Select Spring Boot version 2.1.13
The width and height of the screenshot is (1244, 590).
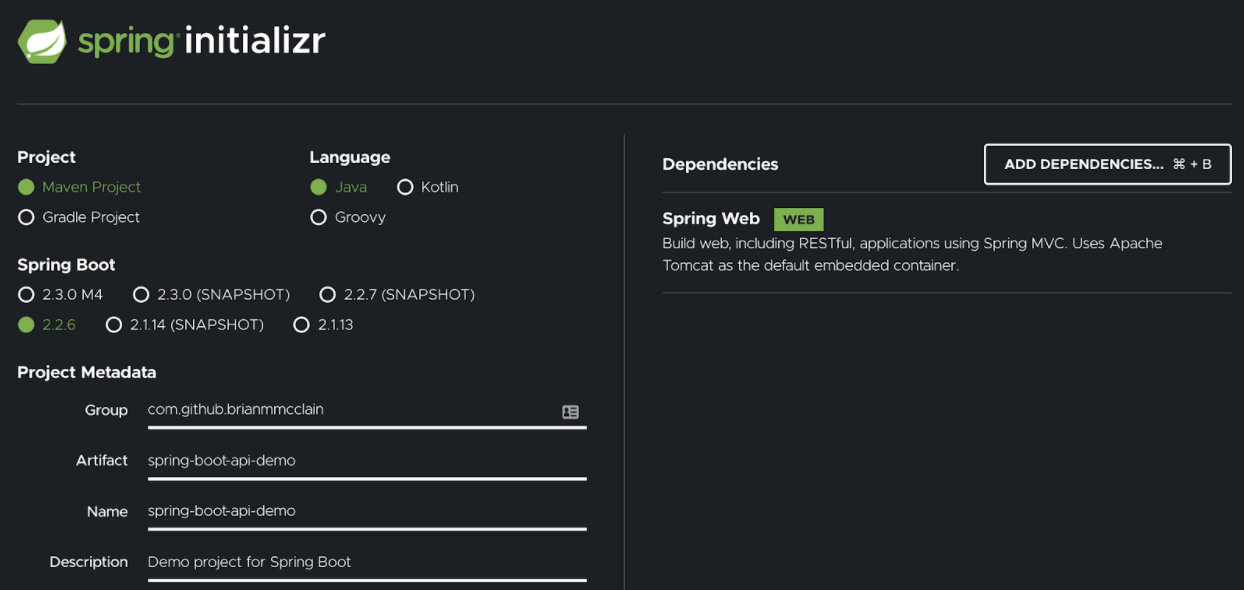(302, 325)
